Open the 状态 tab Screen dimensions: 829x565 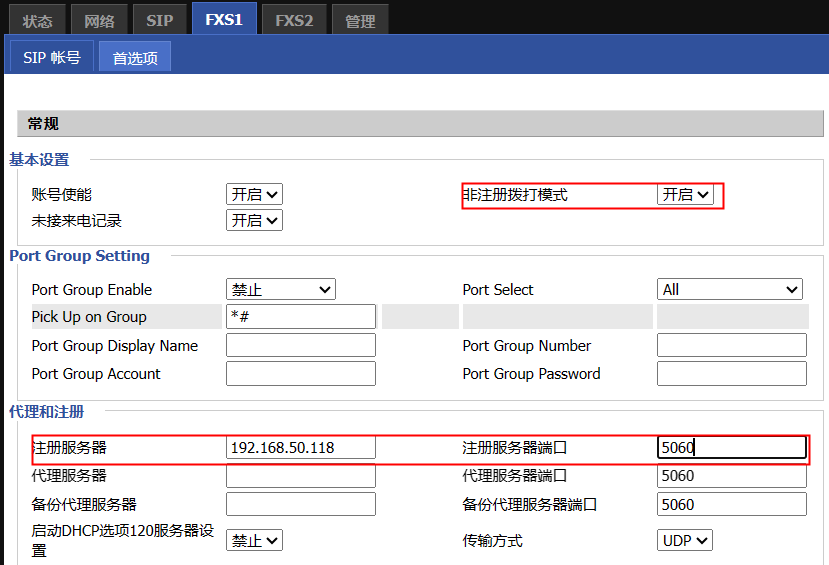[37, 20]
